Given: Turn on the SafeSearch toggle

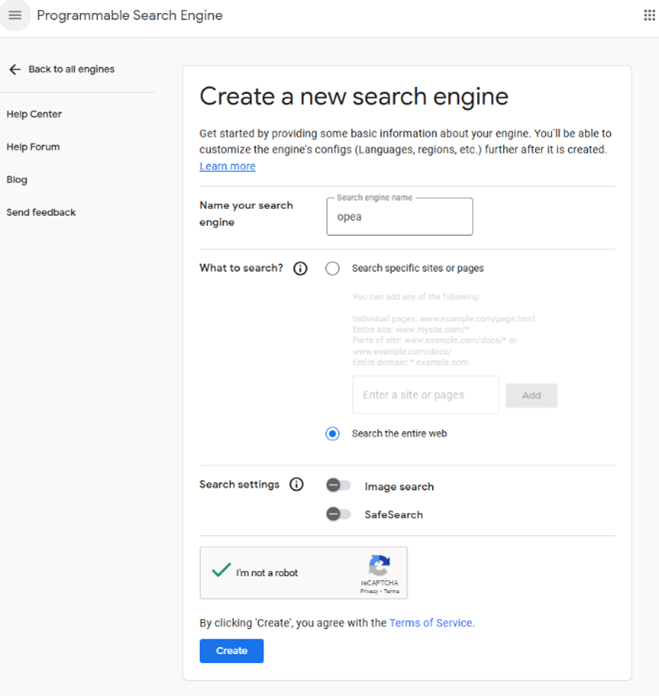Looking at the screenshot, I should [339, 514].
